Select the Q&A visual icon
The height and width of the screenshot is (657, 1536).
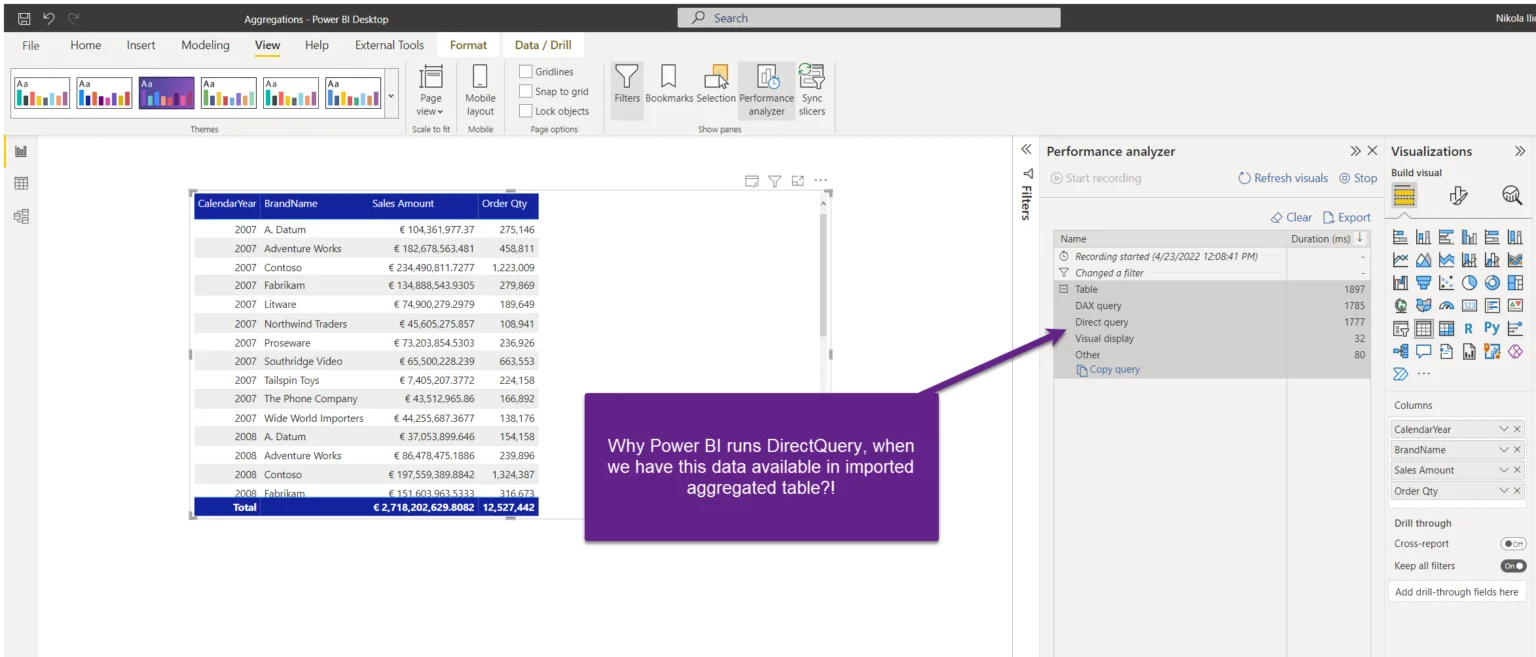coord(1423,351)
